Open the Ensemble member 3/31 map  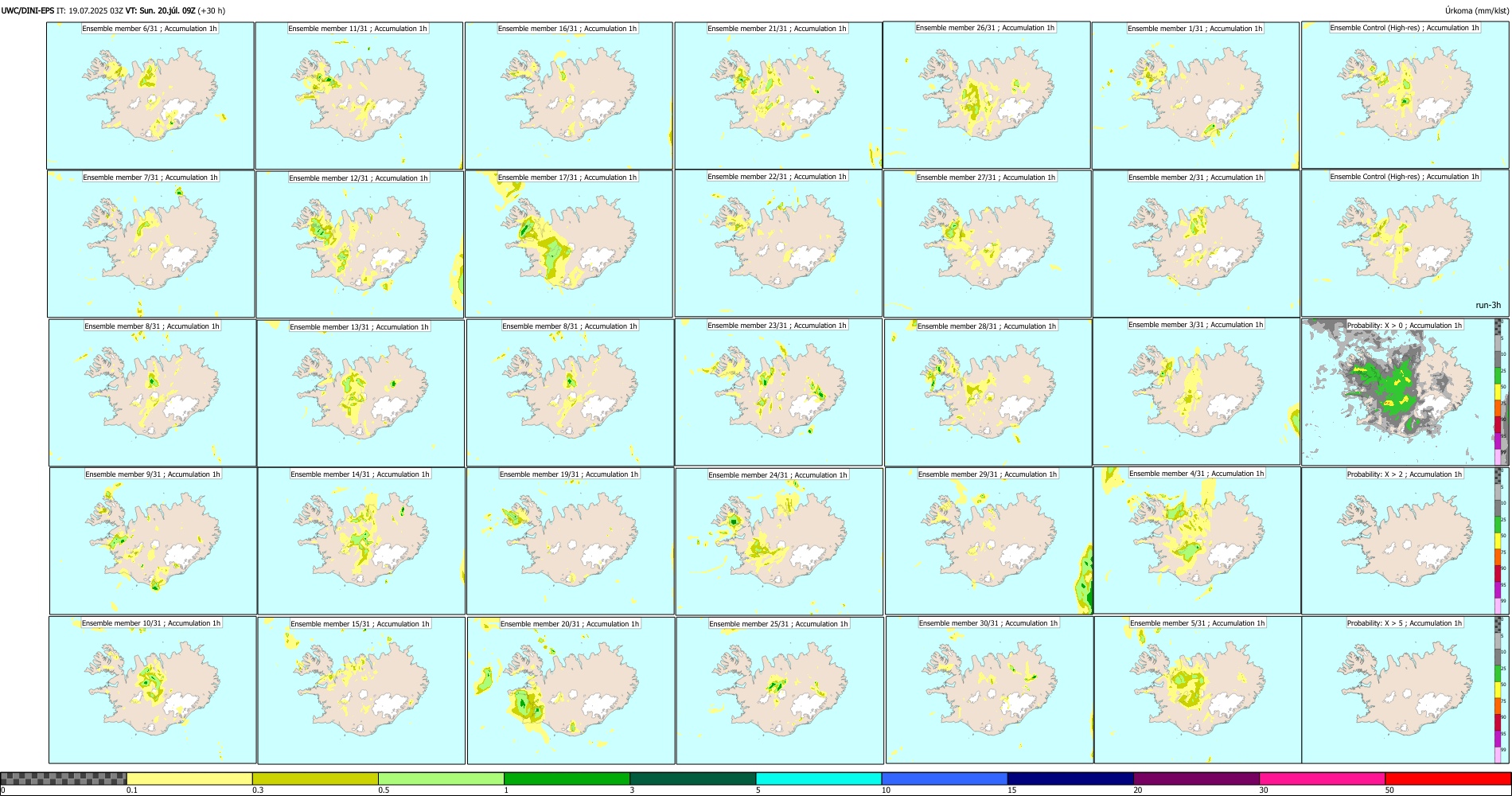(1196, 392)
